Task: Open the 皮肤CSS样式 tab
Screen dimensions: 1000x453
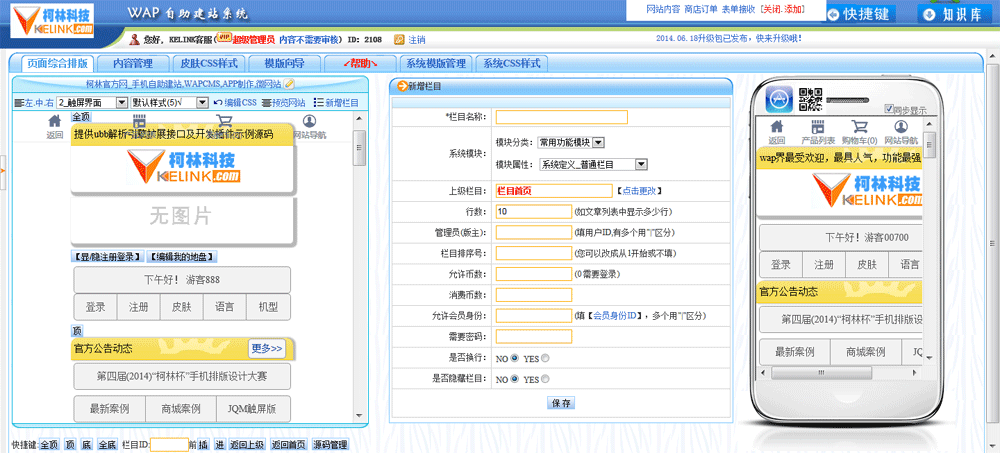Action: tap(209, 63)
